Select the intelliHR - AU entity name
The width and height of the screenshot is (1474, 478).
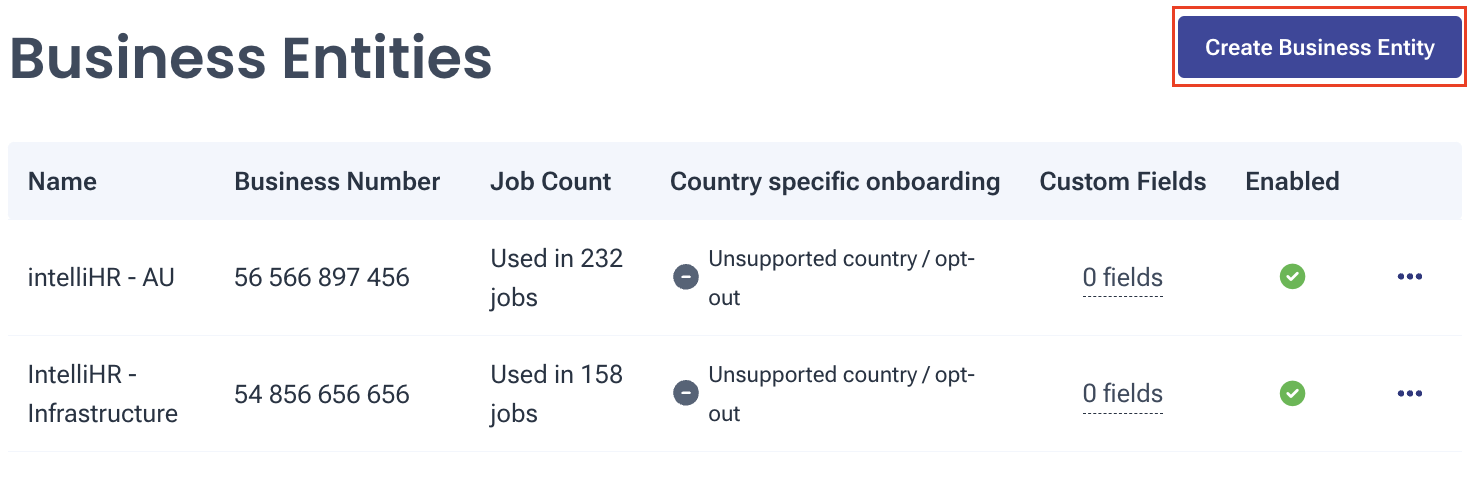coord(101,277)
